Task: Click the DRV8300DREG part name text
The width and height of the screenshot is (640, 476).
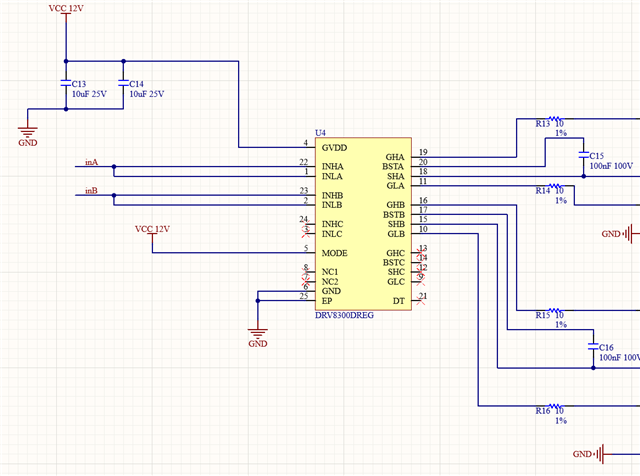Action: click(344, 315)
